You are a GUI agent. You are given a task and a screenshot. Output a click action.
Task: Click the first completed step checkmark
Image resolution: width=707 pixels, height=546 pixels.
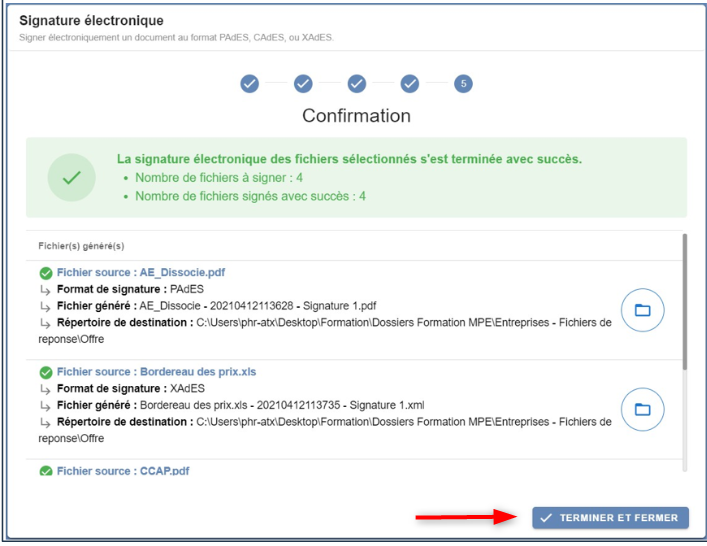point(250,84)
